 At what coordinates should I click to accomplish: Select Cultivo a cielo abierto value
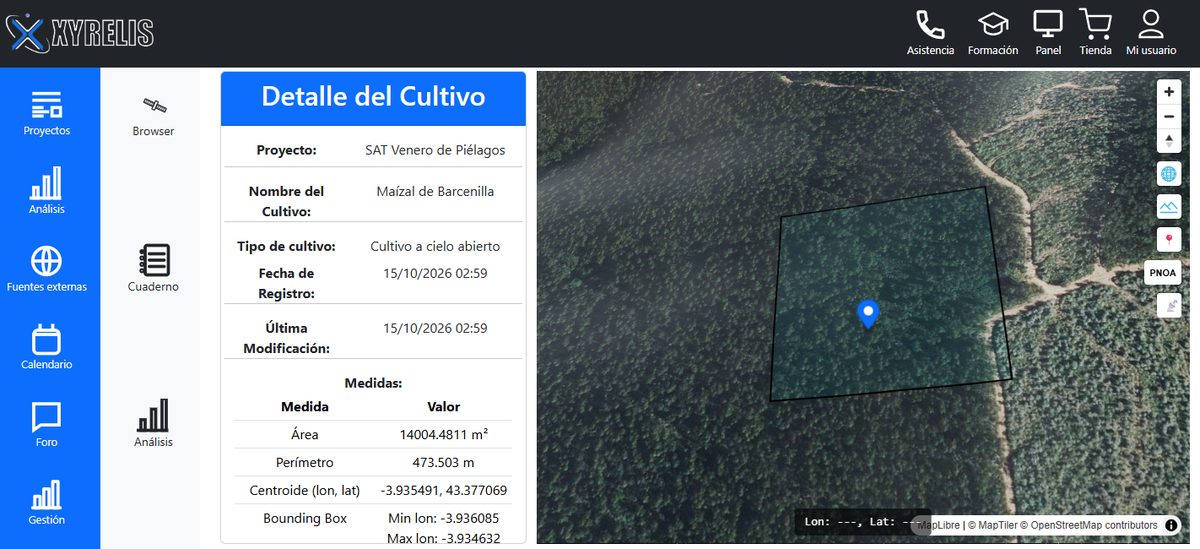click(435, 246)
